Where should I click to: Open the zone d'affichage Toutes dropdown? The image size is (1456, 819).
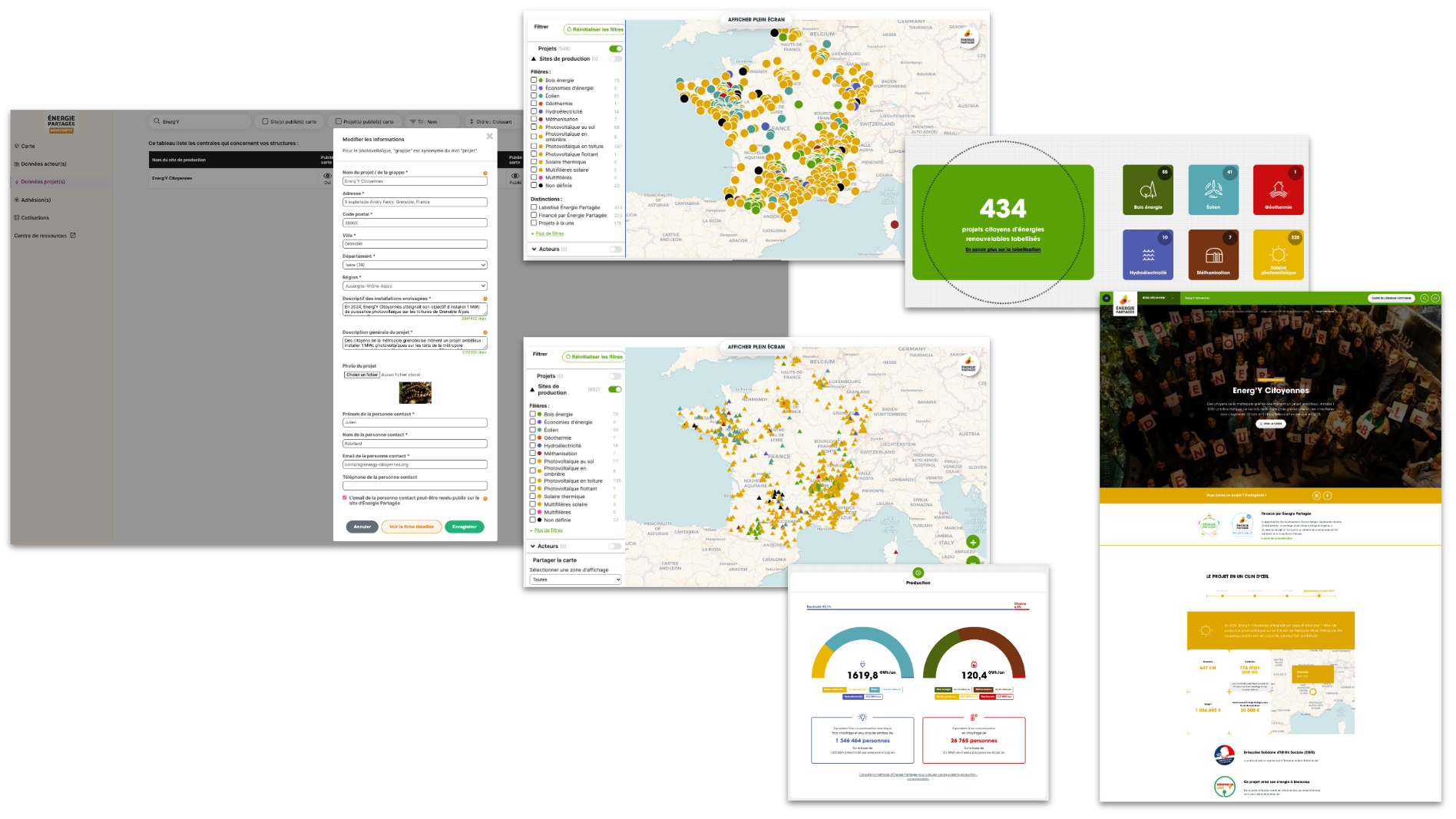pyautogui.click(x=575, y=580)
